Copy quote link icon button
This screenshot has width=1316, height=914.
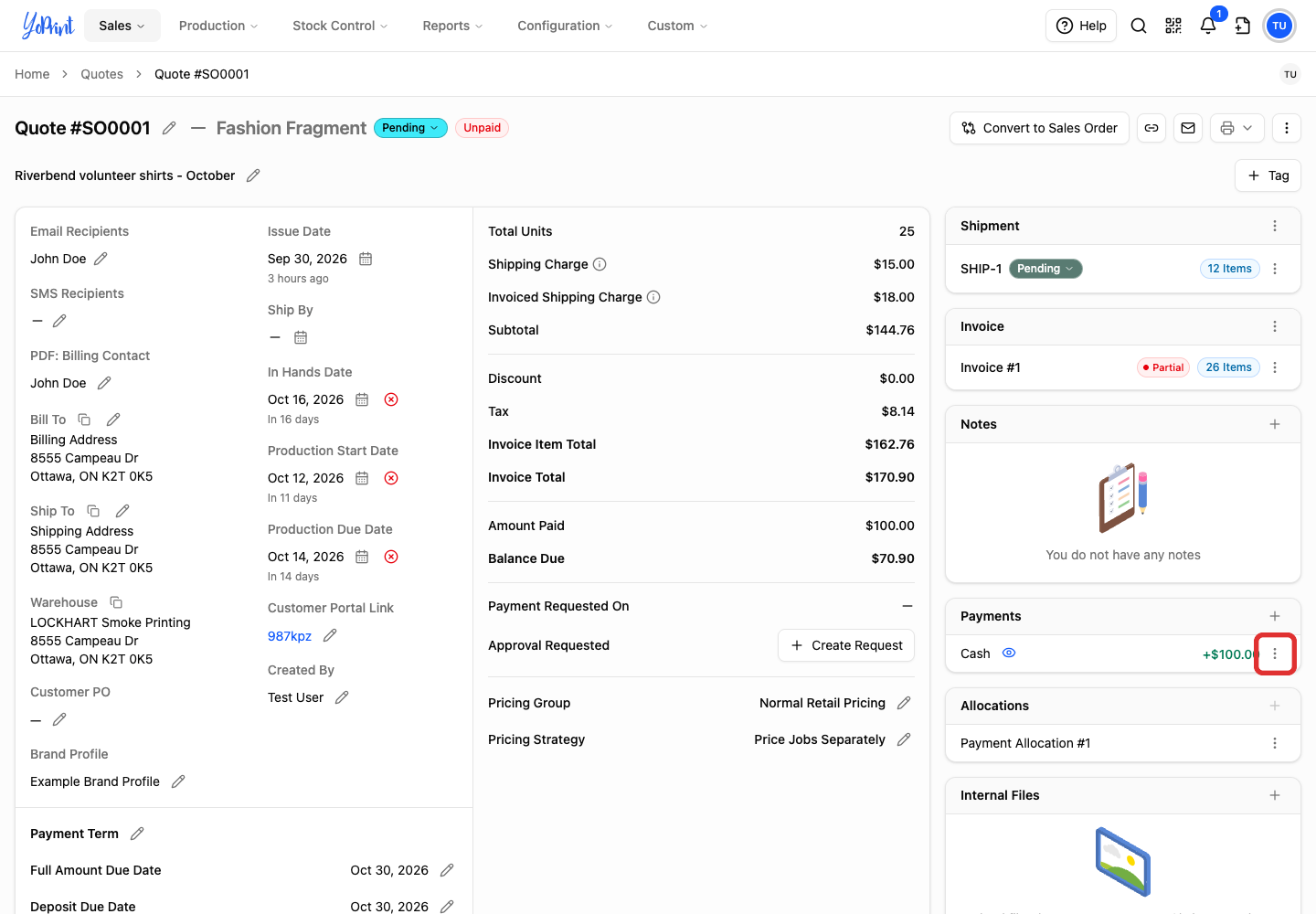point(1151,128)
